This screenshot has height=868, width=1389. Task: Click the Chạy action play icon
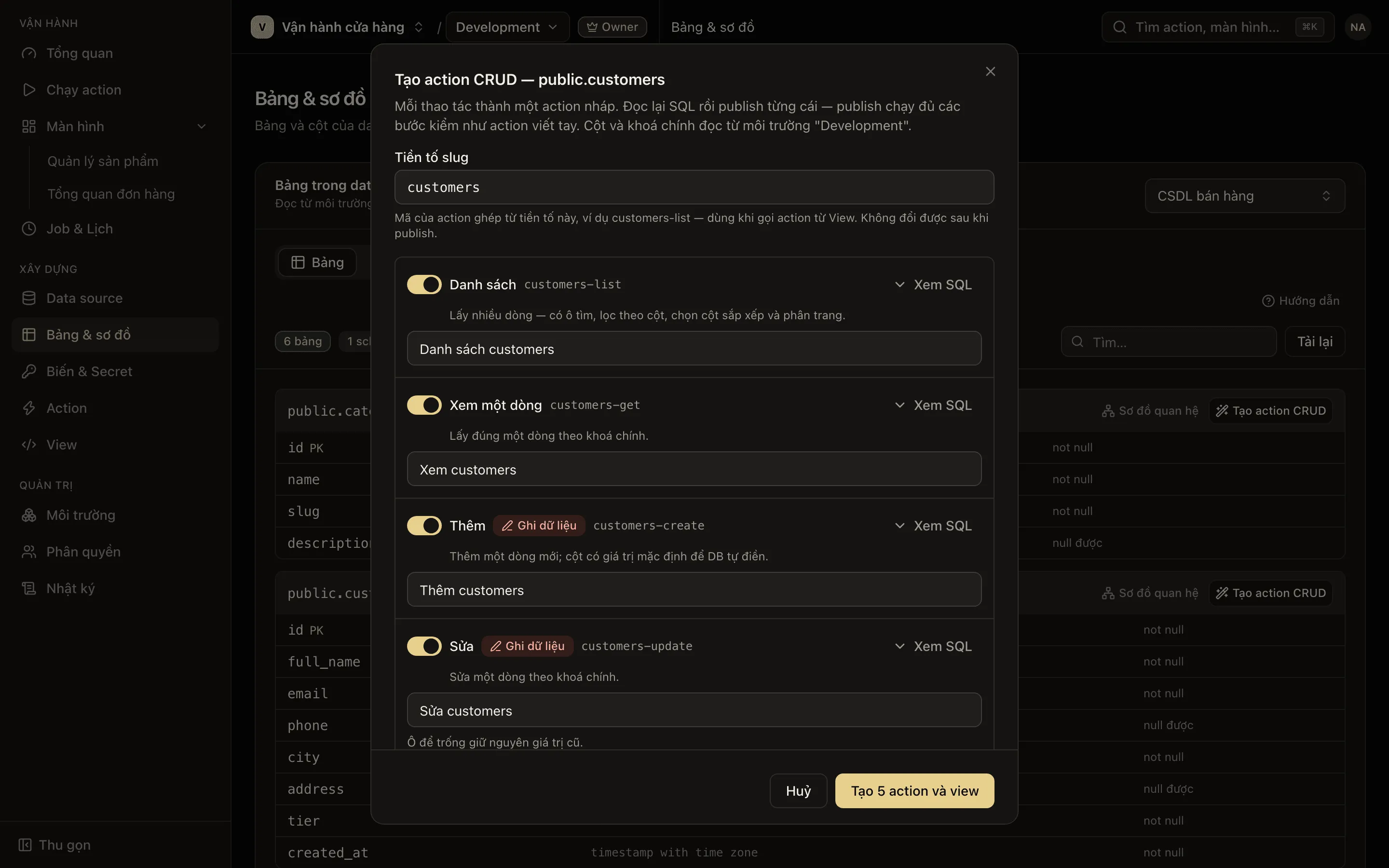29,90
